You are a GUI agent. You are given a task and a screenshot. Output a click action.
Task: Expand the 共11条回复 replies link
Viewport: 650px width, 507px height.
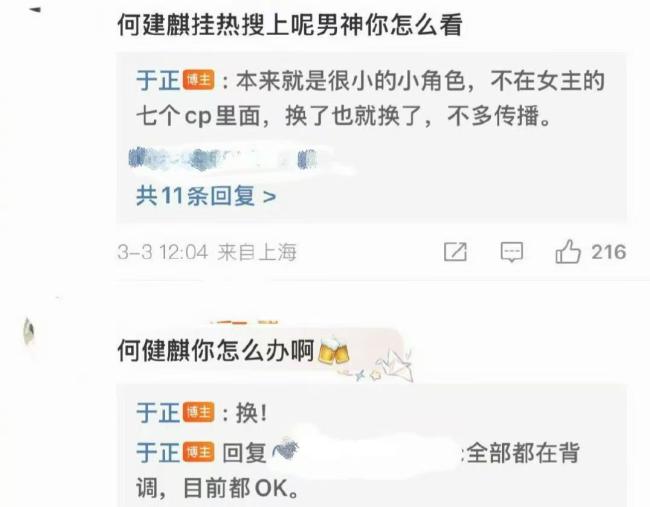click(x=206, y=196)
